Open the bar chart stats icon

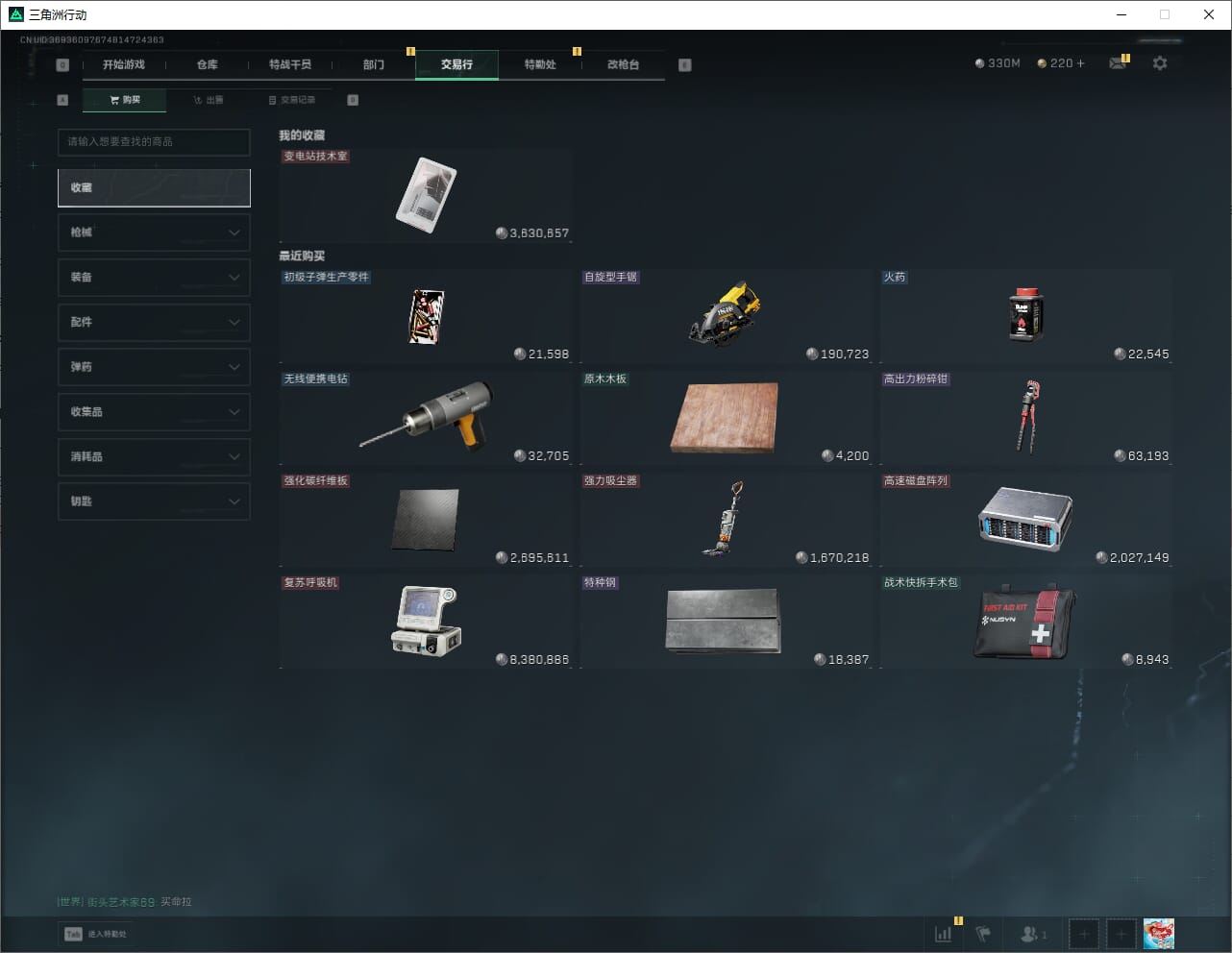(944, 934)
